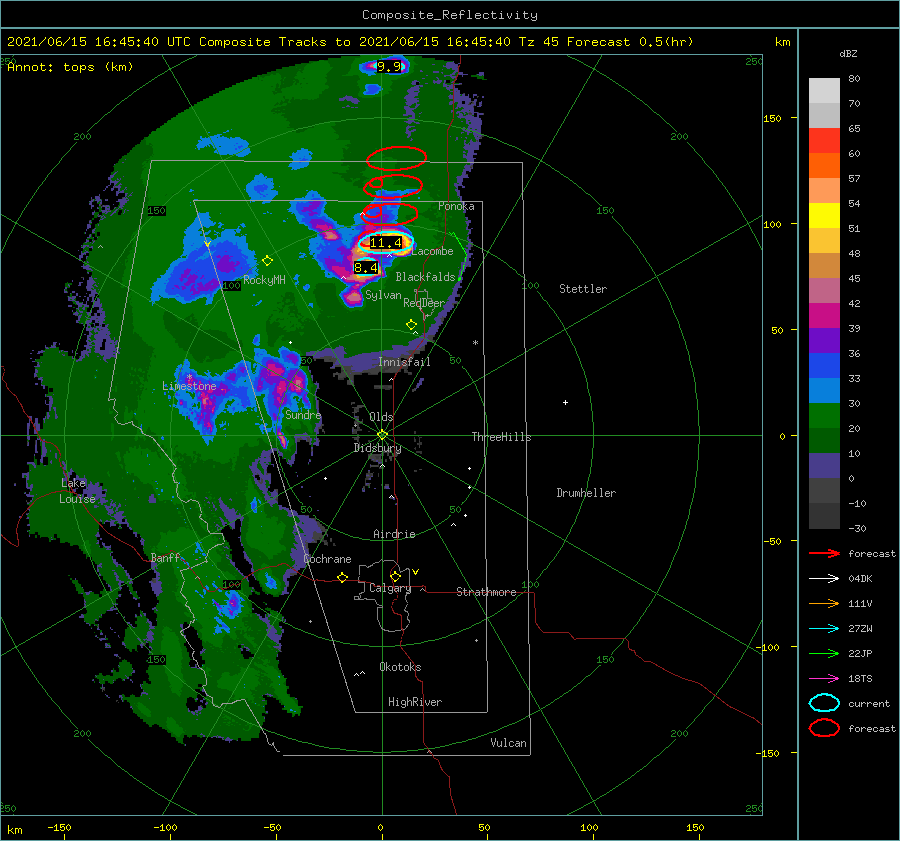The image size is (900, 841).
Task: Click the Innisfail city label
Action: point(404,362)
